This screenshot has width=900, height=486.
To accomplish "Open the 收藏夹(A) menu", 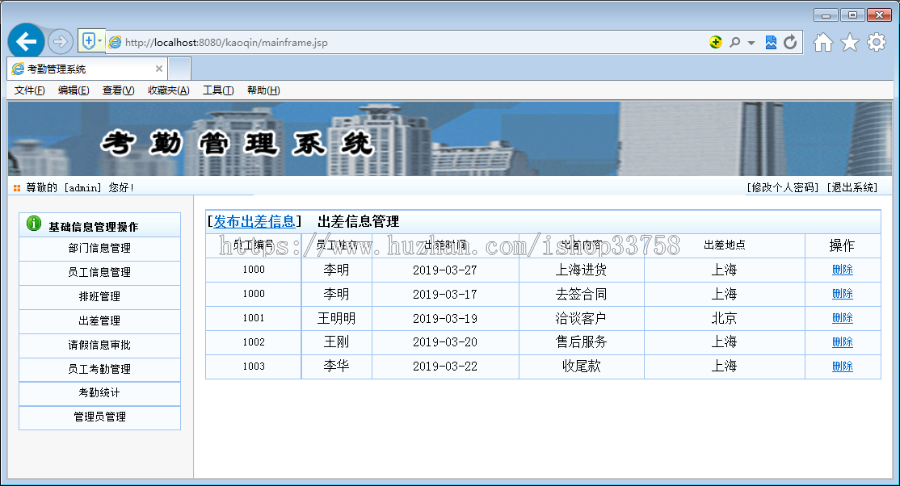I will (168, 90).
